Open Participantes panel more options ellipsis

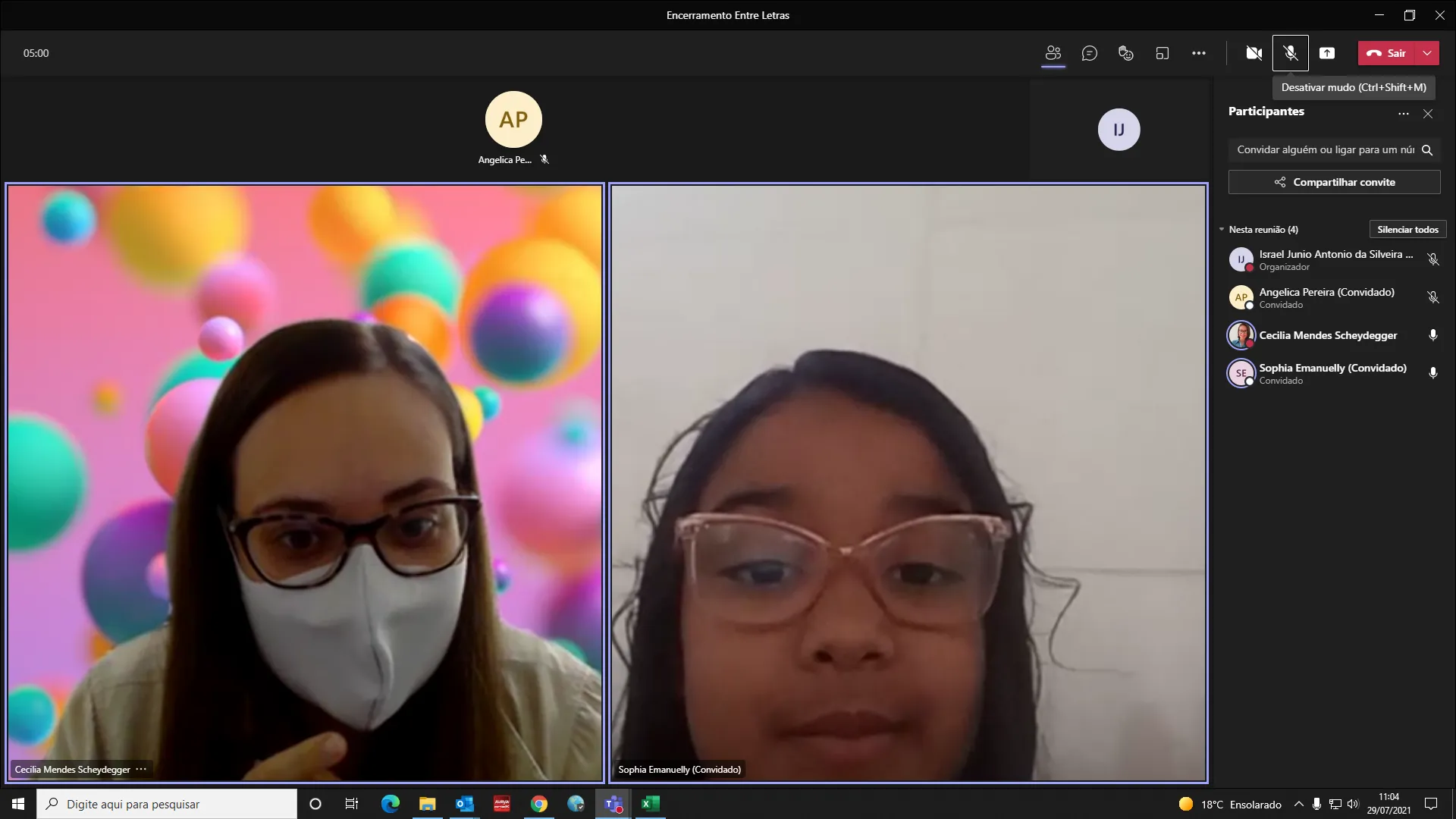coord(1403,114)
